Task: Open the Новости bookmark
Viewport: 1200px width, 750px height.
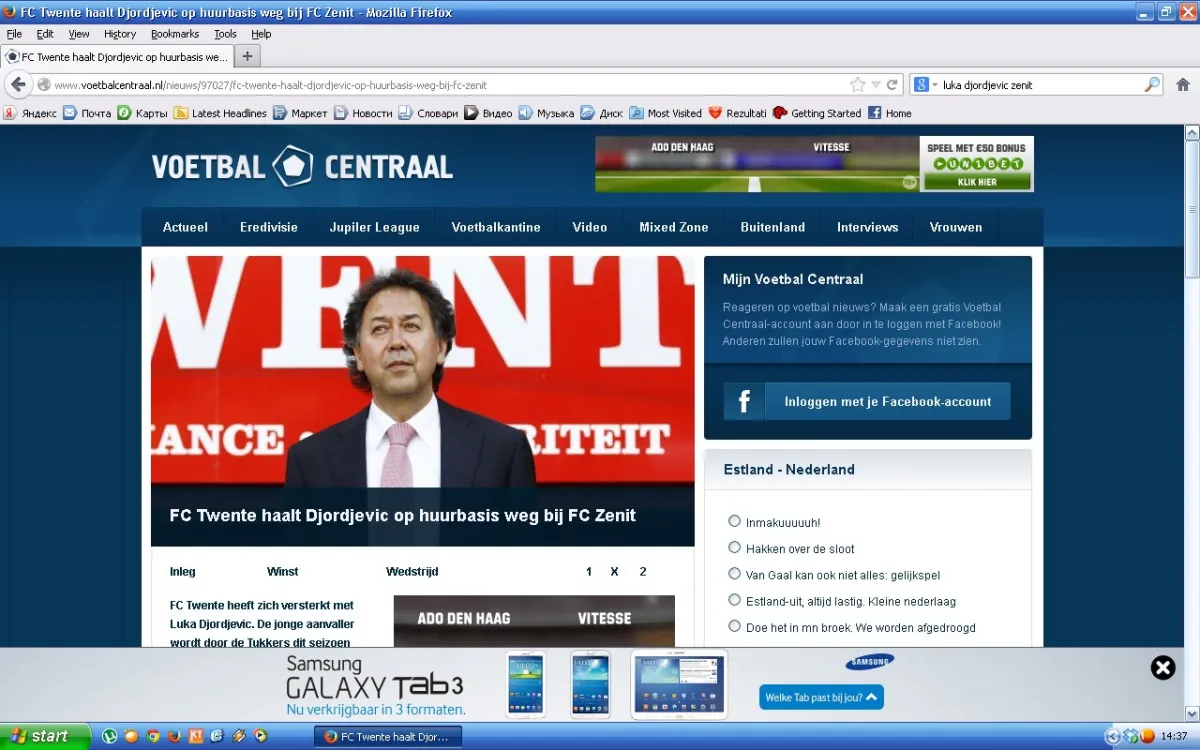Action: (x=363, y=113)
